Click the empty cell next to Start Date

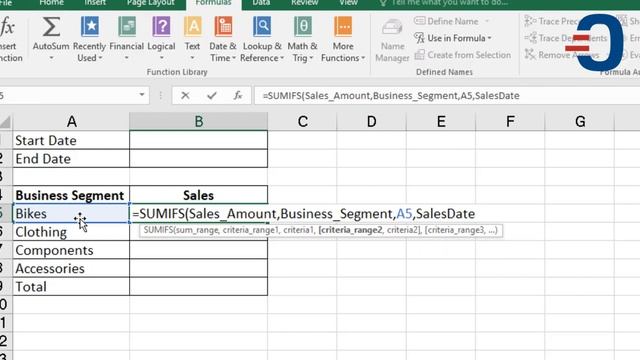[198, 140]
